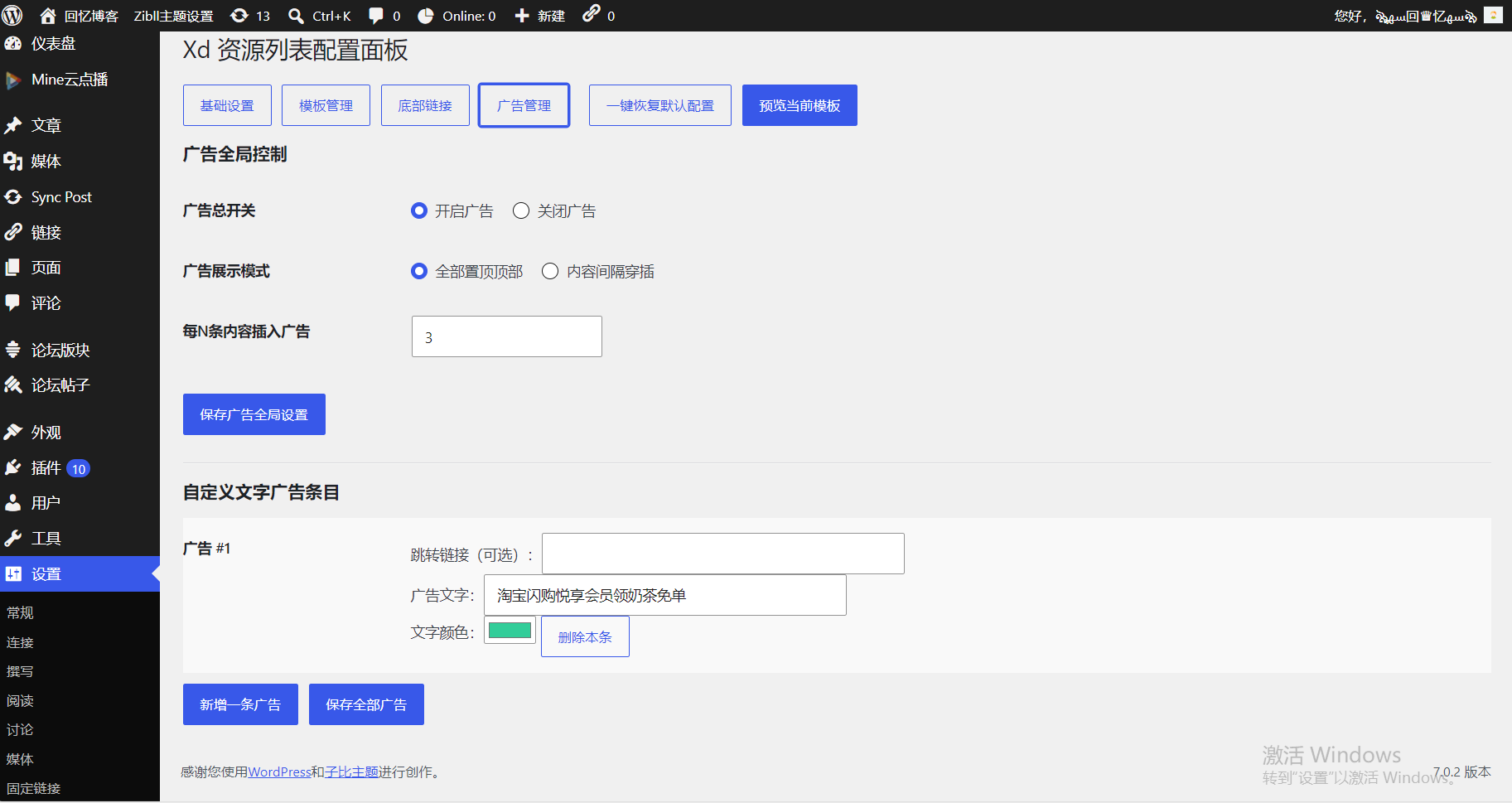
Task: Open the 媒体 media library menu
Action: point(80,161)
